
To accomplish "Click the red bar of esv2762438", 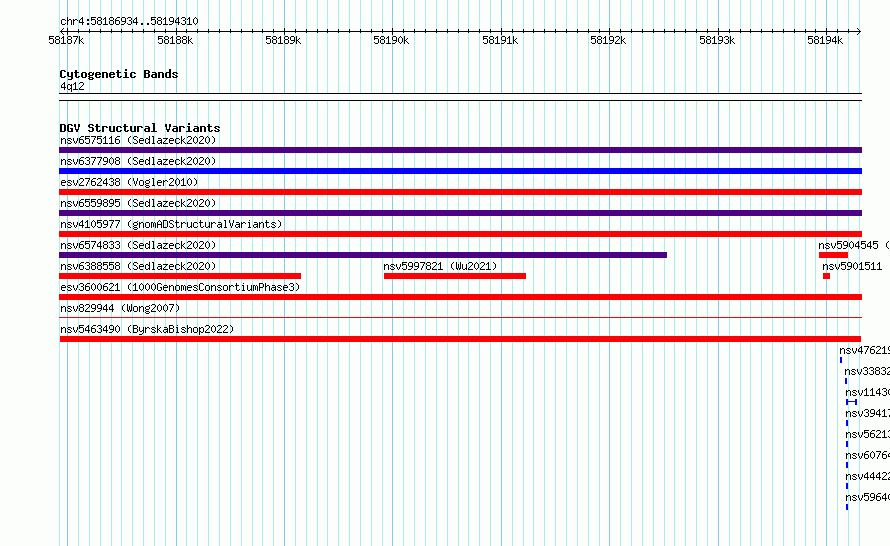I will tap(460, 192).
